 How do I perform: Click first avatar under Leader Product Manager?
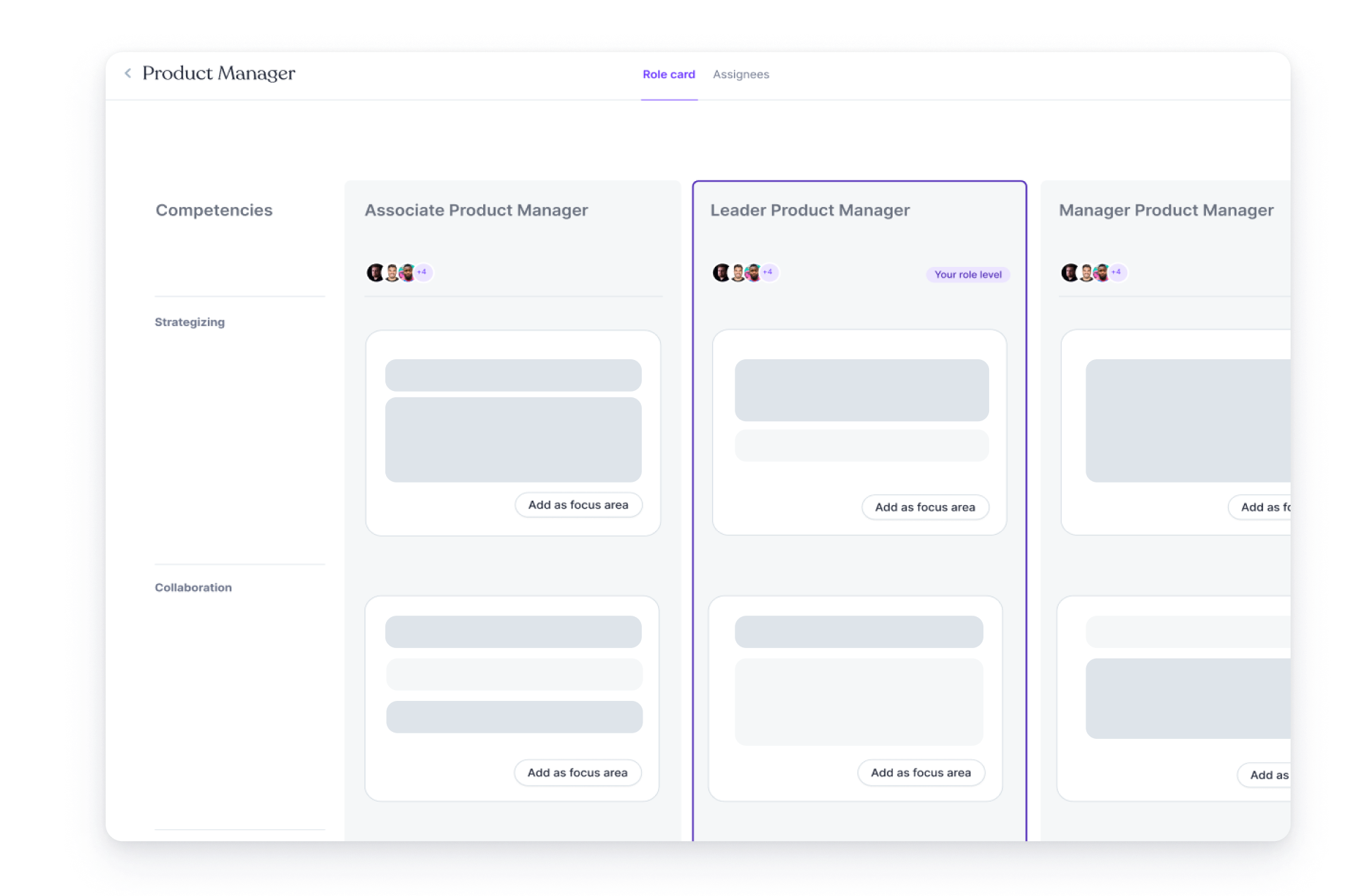721,273
